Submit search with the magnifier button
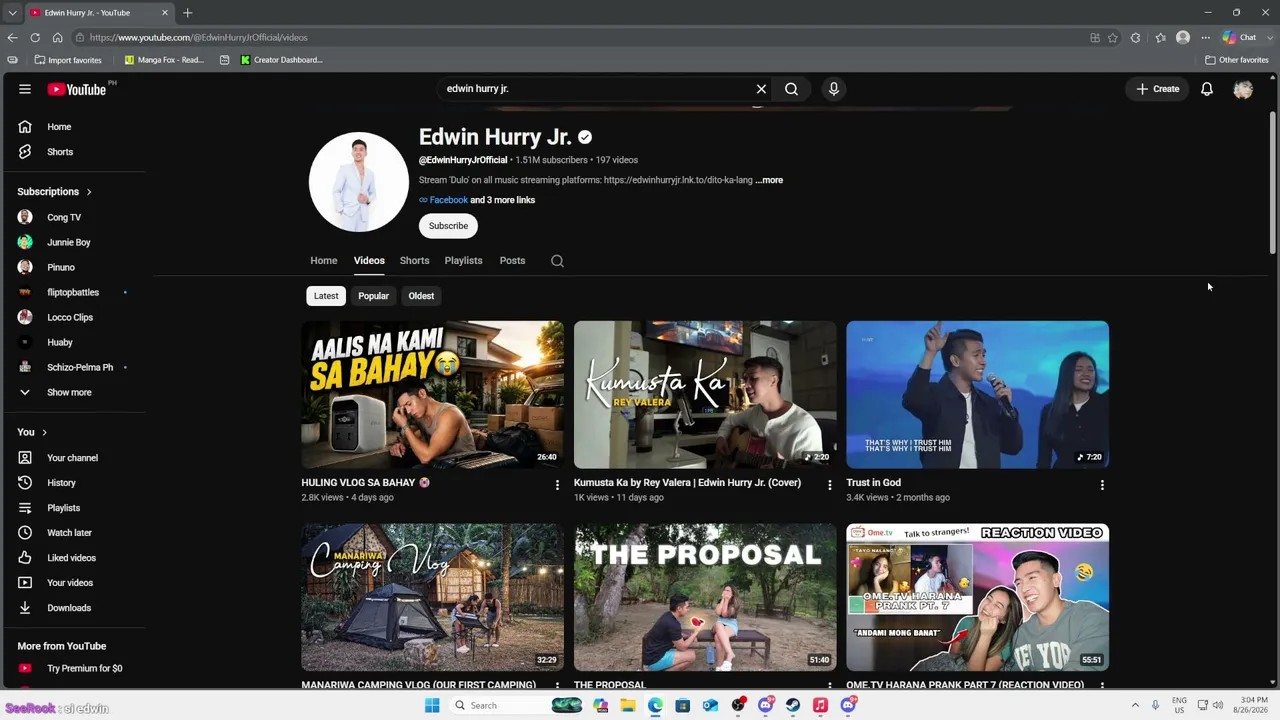 coord(791,89)
